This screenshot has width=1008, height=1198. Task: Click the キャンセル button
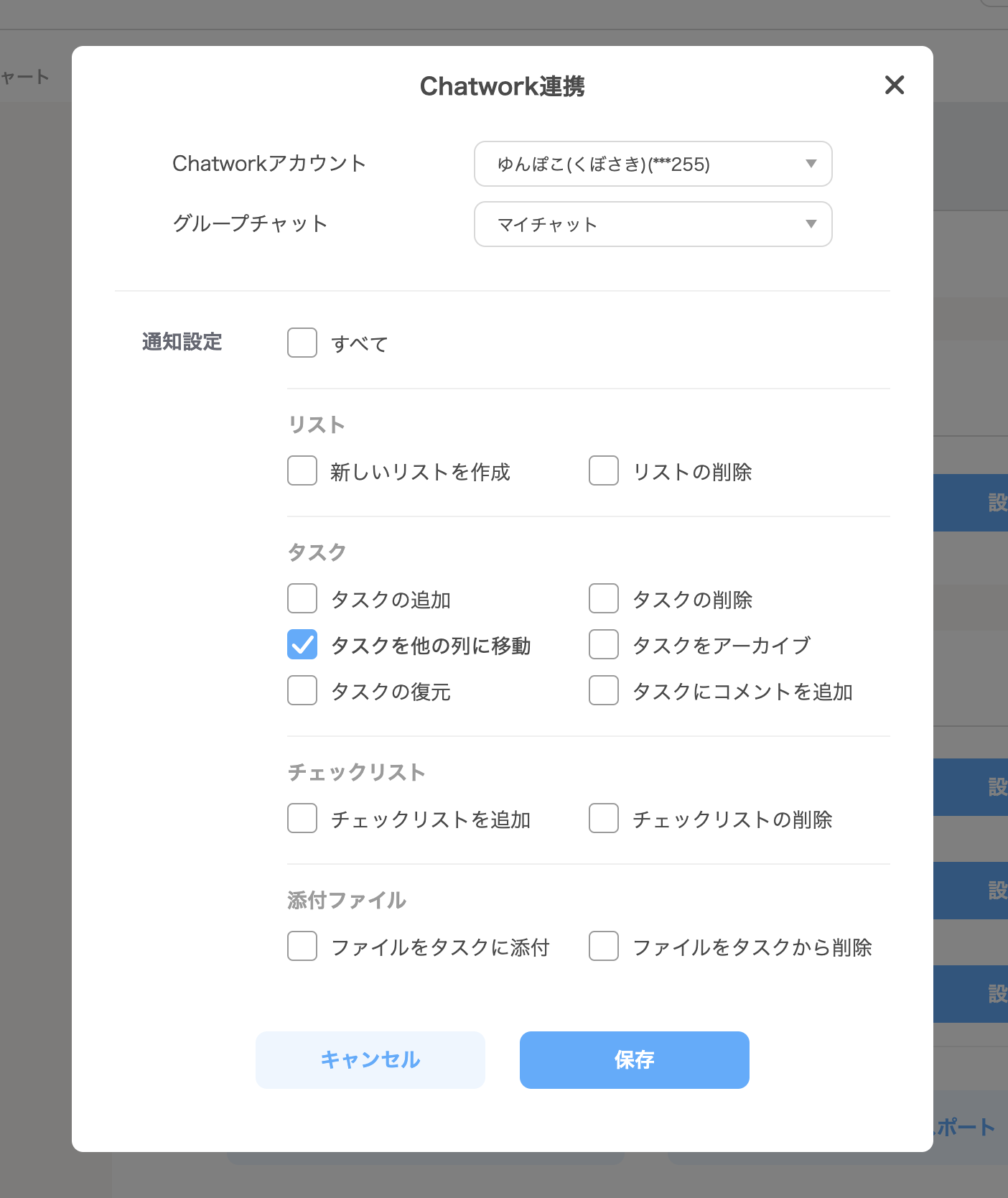[370, 1060]
